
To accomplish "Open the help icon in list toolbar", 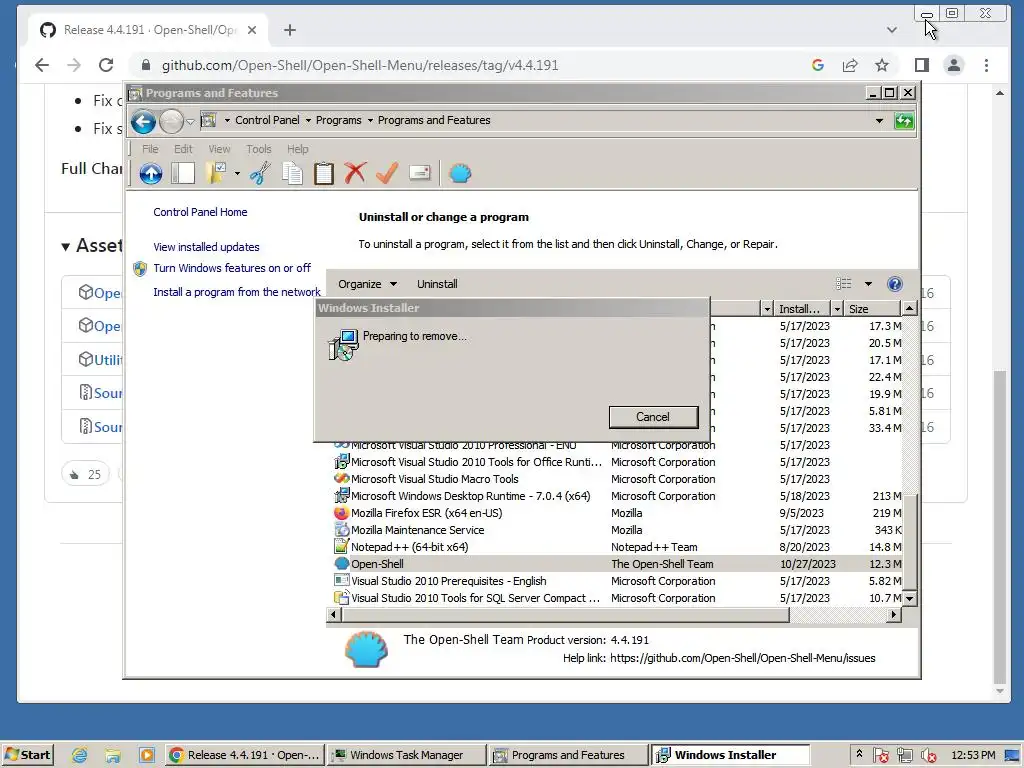I will point(895,284).
